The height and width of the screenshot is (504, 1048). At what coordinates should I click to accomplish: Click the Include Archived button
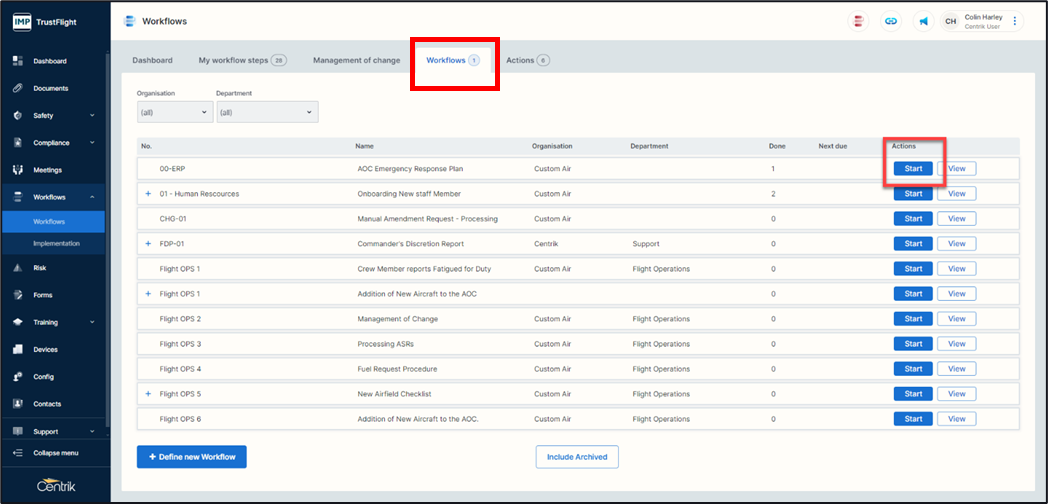coord(577,457)
